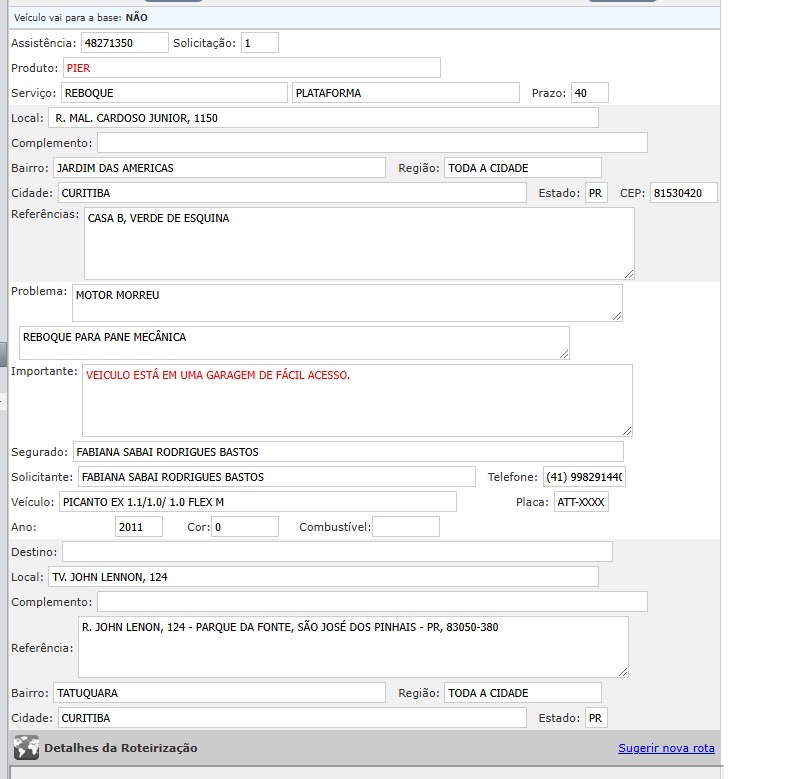Click the Detalhes da Roteirização heading
Screen dimensions: 803x779
pyautogui.click(x=121, y=748)
